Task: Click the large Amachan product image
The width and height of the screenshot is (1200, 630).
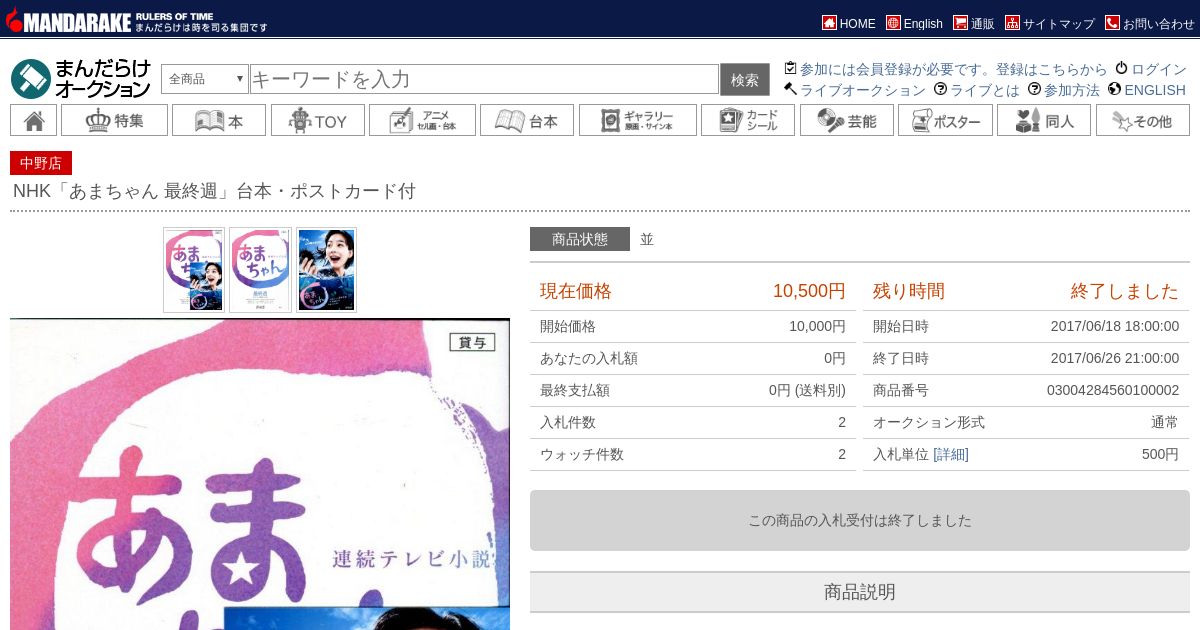Action: (x=260, y=474)
